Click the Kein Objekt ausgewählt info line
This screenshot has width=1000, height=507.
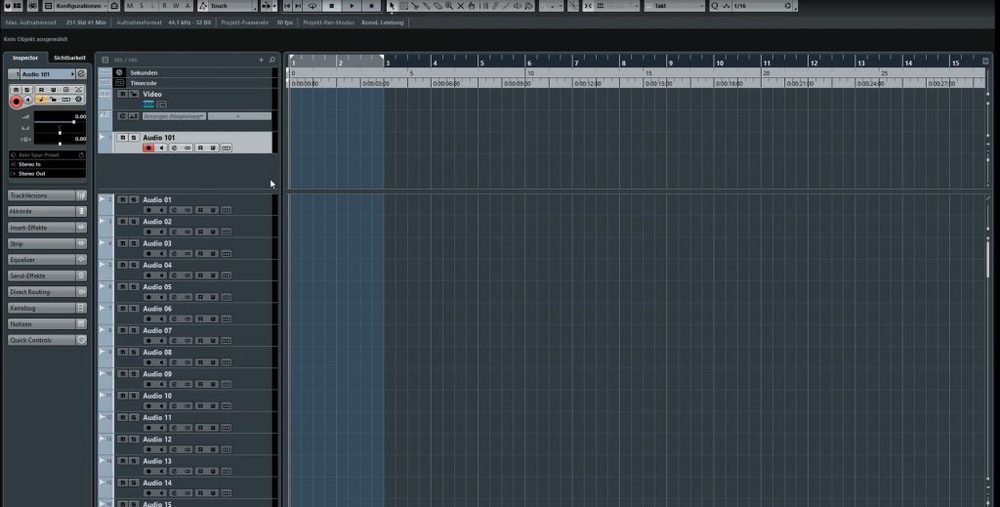tap(36, 39)
